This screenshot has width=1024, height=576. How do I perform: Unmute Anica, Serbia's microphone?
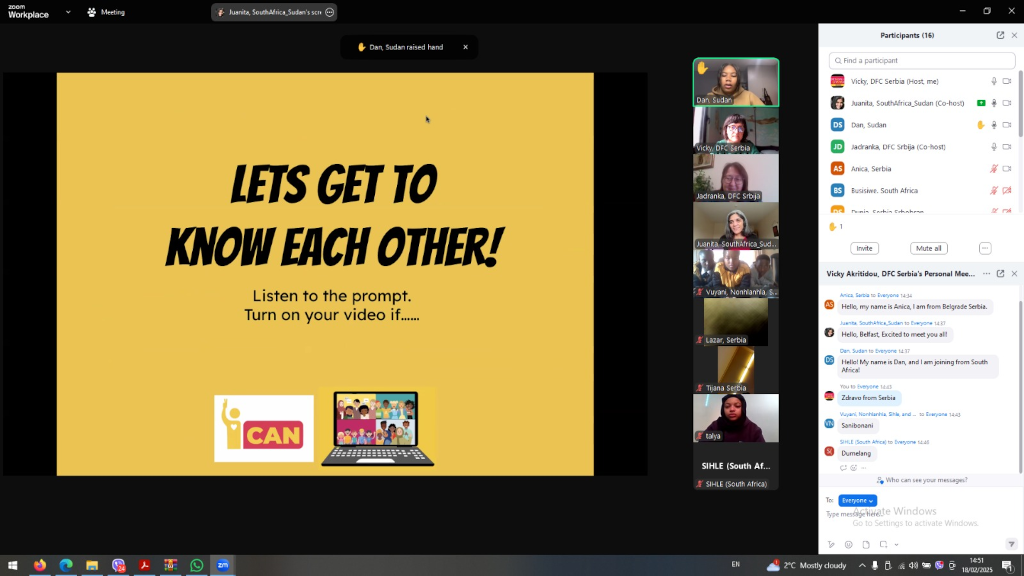pyautogui.click(x=993, y=169)
